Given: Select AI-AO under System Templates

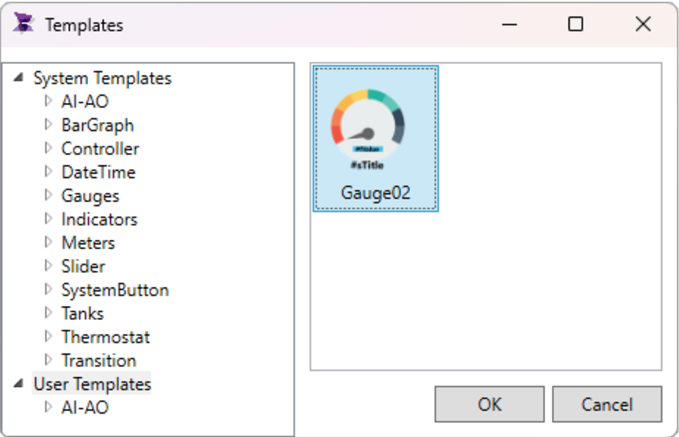Looking at the screenshot, I should (x=85, y=101).
